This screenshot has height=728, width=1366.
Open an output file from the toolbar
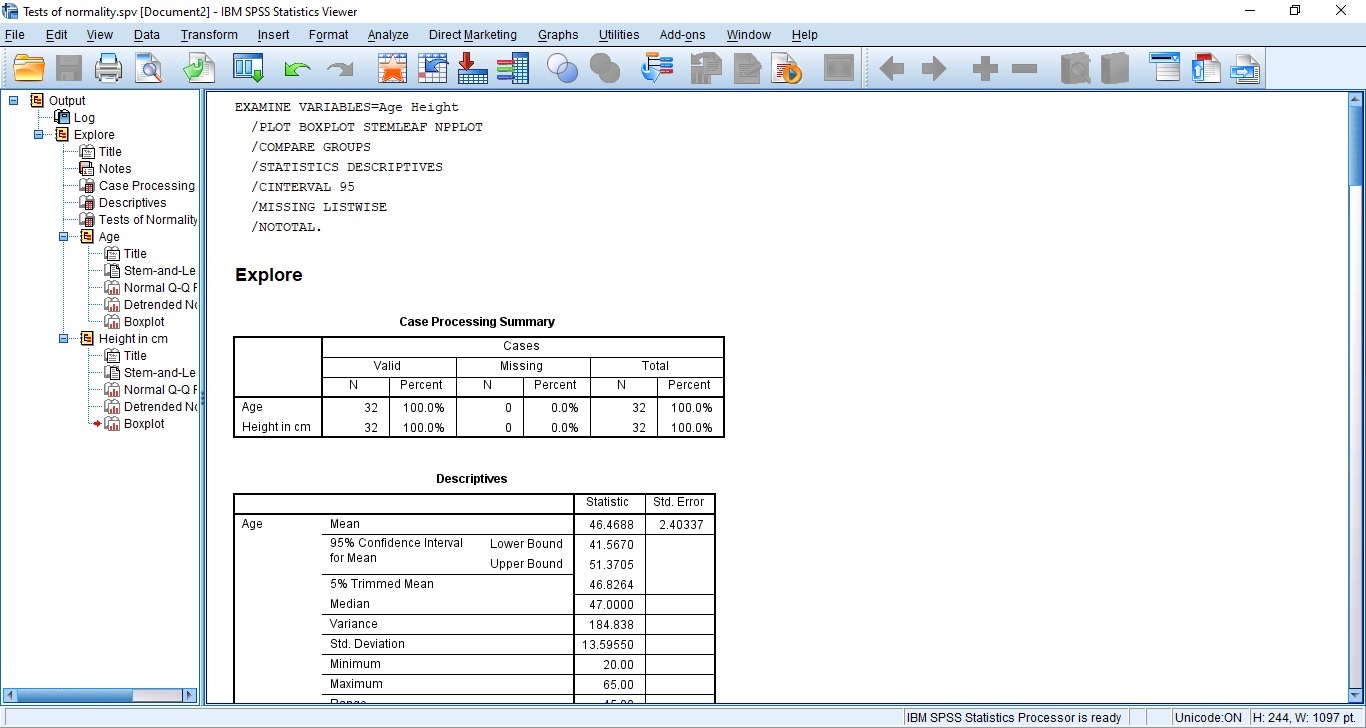click(x=29, y=68)
